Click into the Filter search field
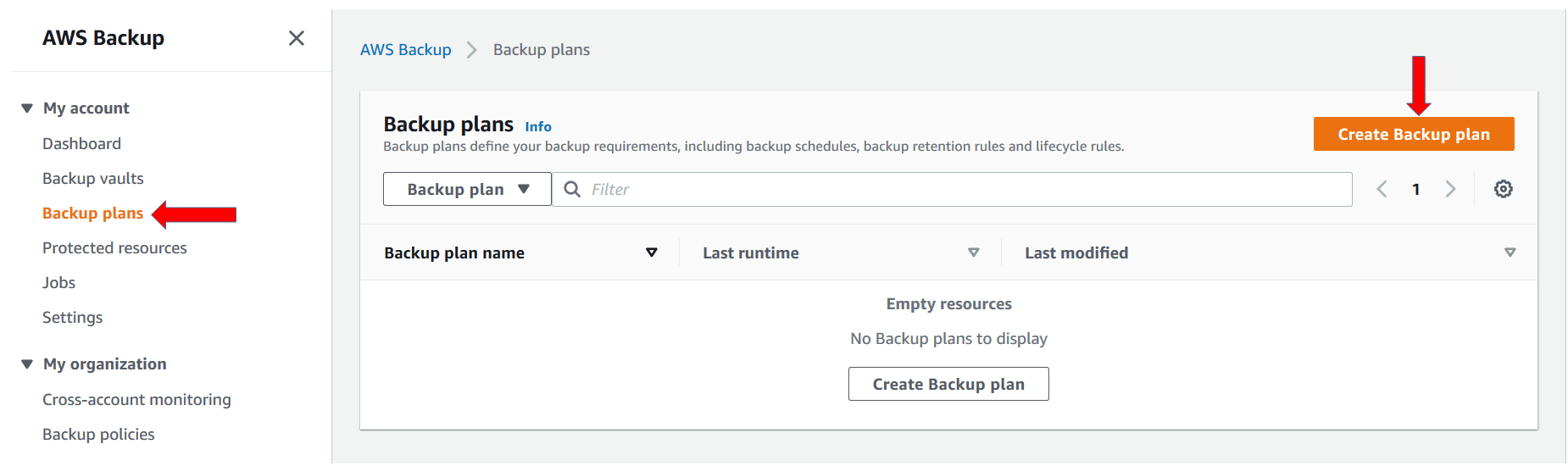The height and width of the screenshot is (466, 1568). pos(952,189)
